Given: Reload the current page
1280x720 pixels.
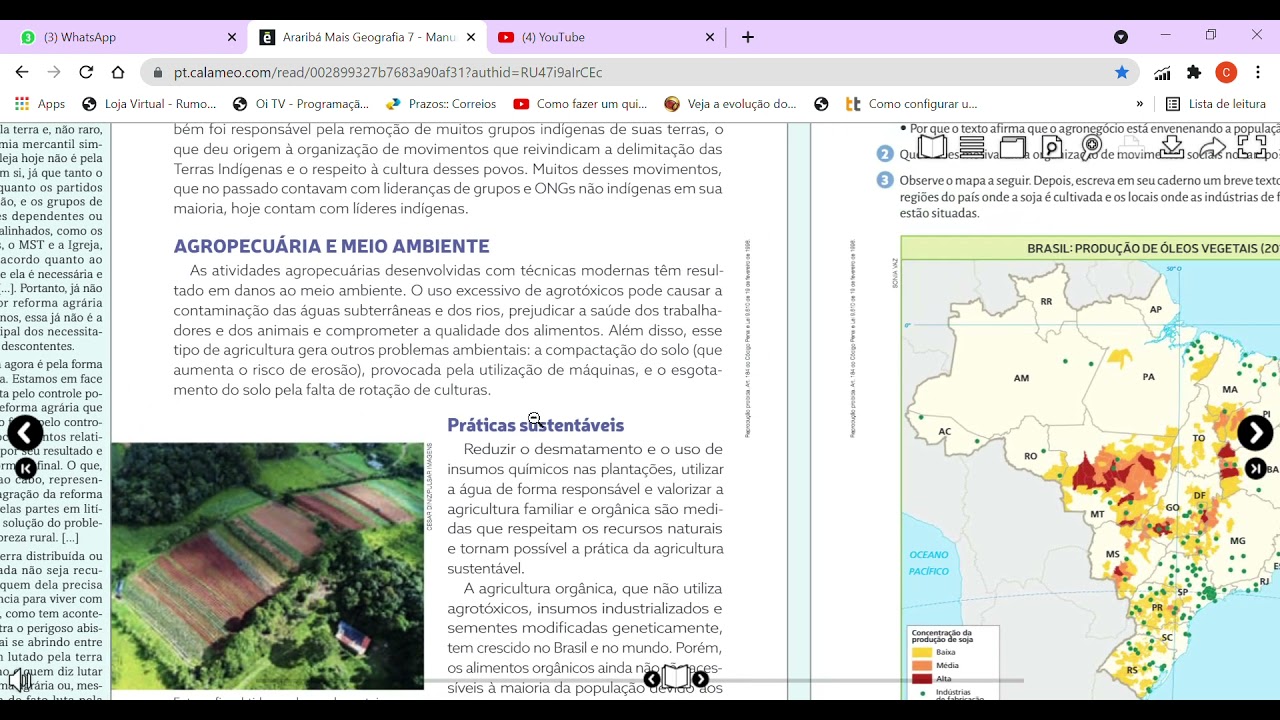Looking at the screenshot, I should pos(86,72).
